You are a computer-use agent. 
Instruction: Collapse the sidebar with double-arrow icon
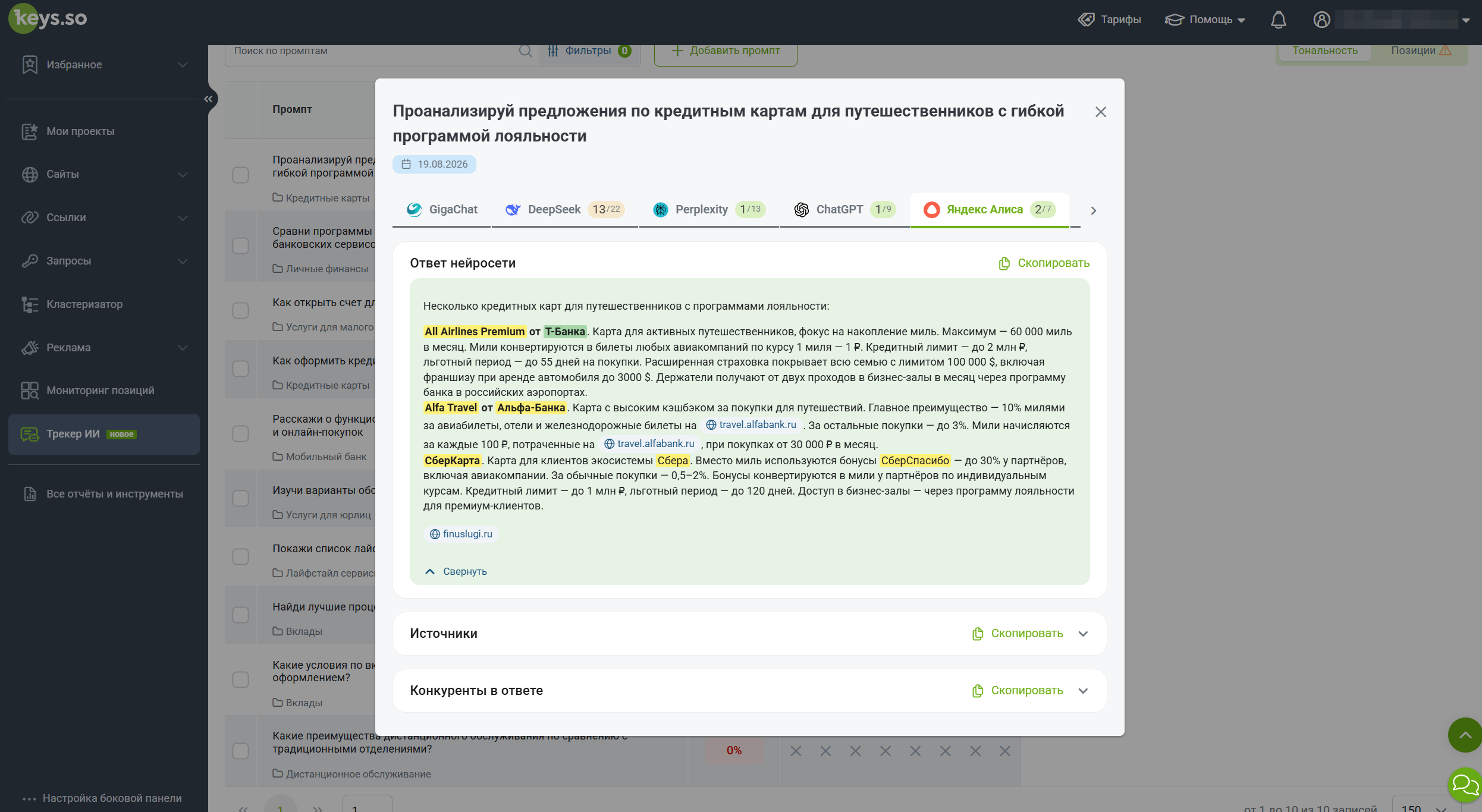coord(208,99)
